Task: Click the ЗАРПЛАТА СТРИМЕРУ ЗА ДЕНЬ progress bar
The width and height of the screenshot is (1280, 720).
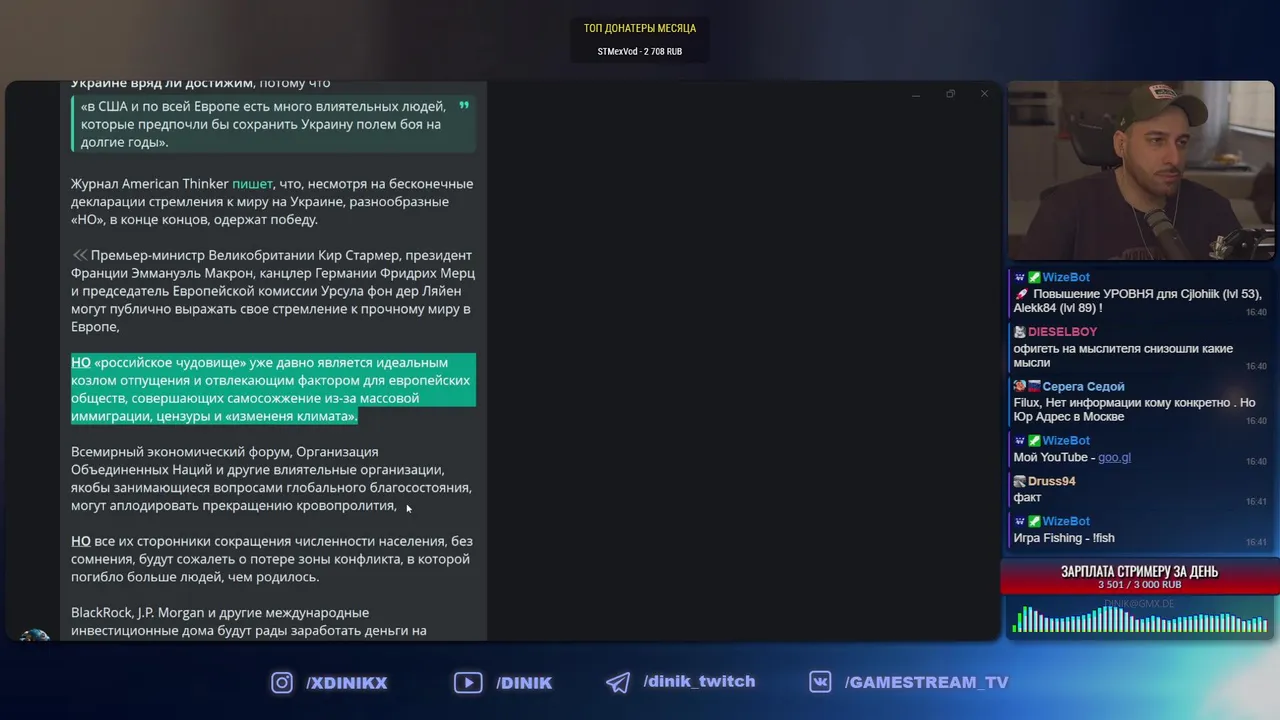Action: (1139, 577)
